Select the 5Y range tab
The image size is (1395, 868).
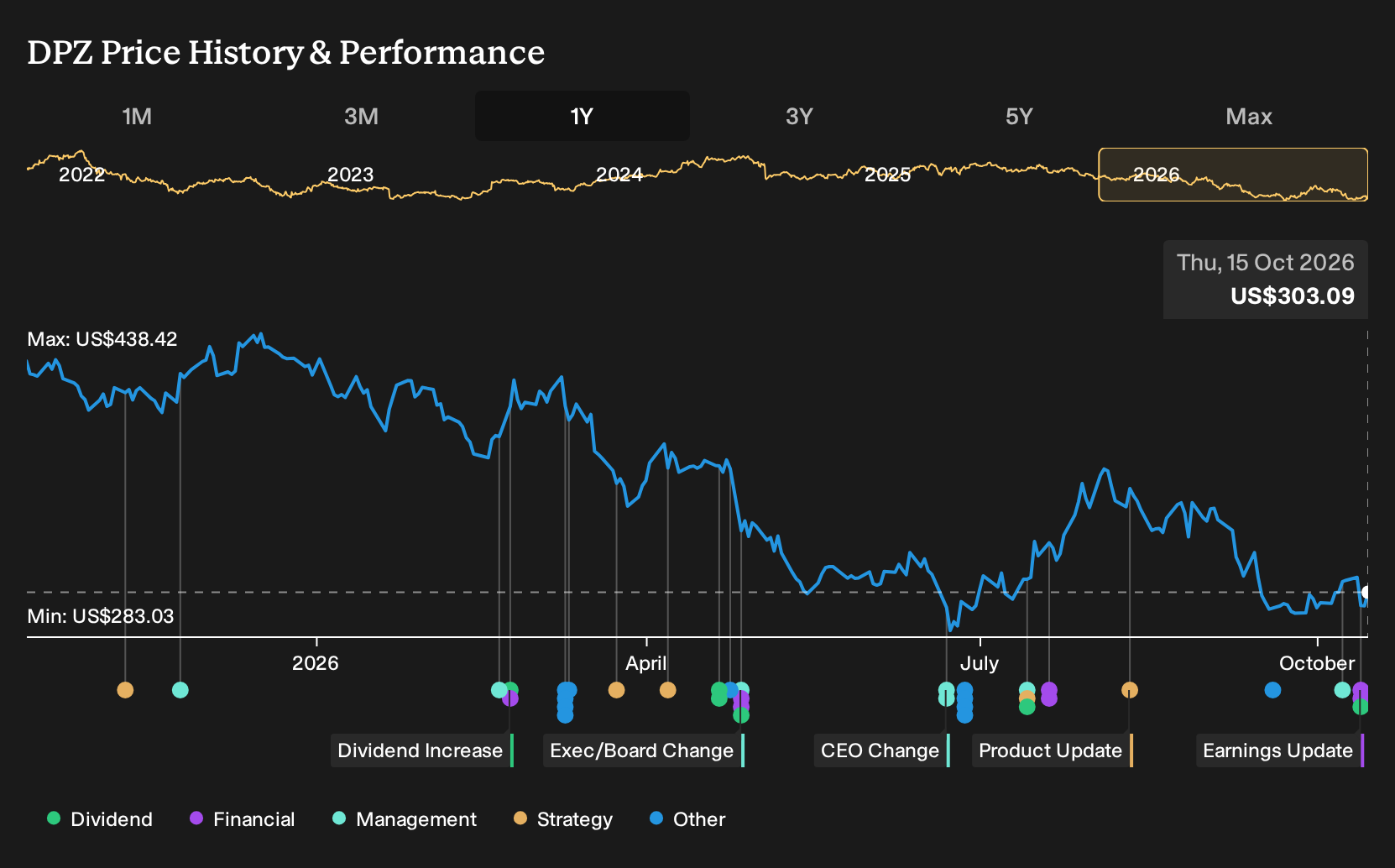pos(1019,116)
